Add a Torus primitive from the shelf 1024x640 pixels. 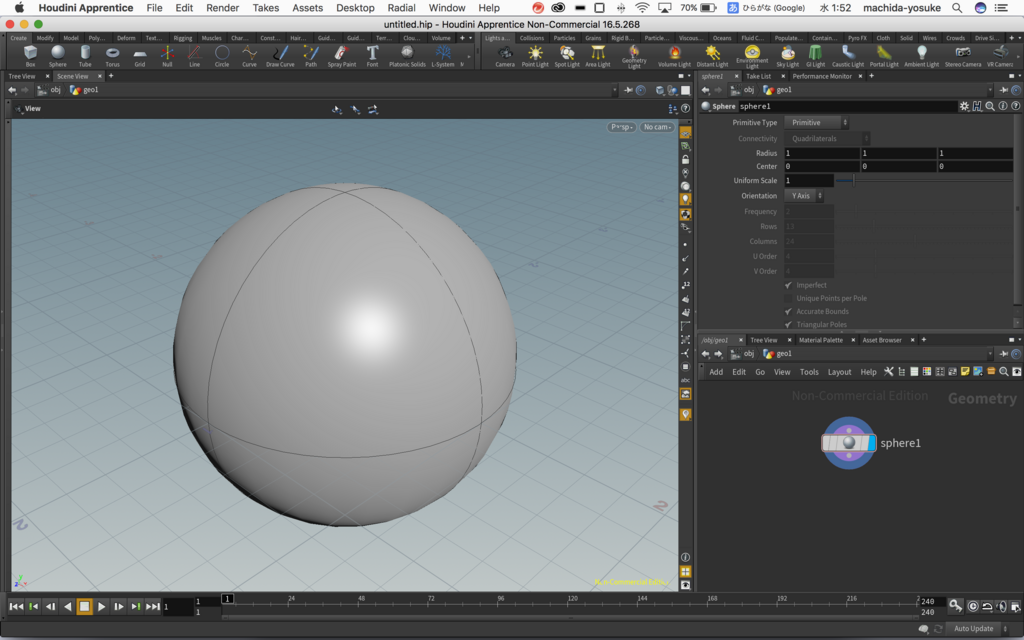(112, 56)
